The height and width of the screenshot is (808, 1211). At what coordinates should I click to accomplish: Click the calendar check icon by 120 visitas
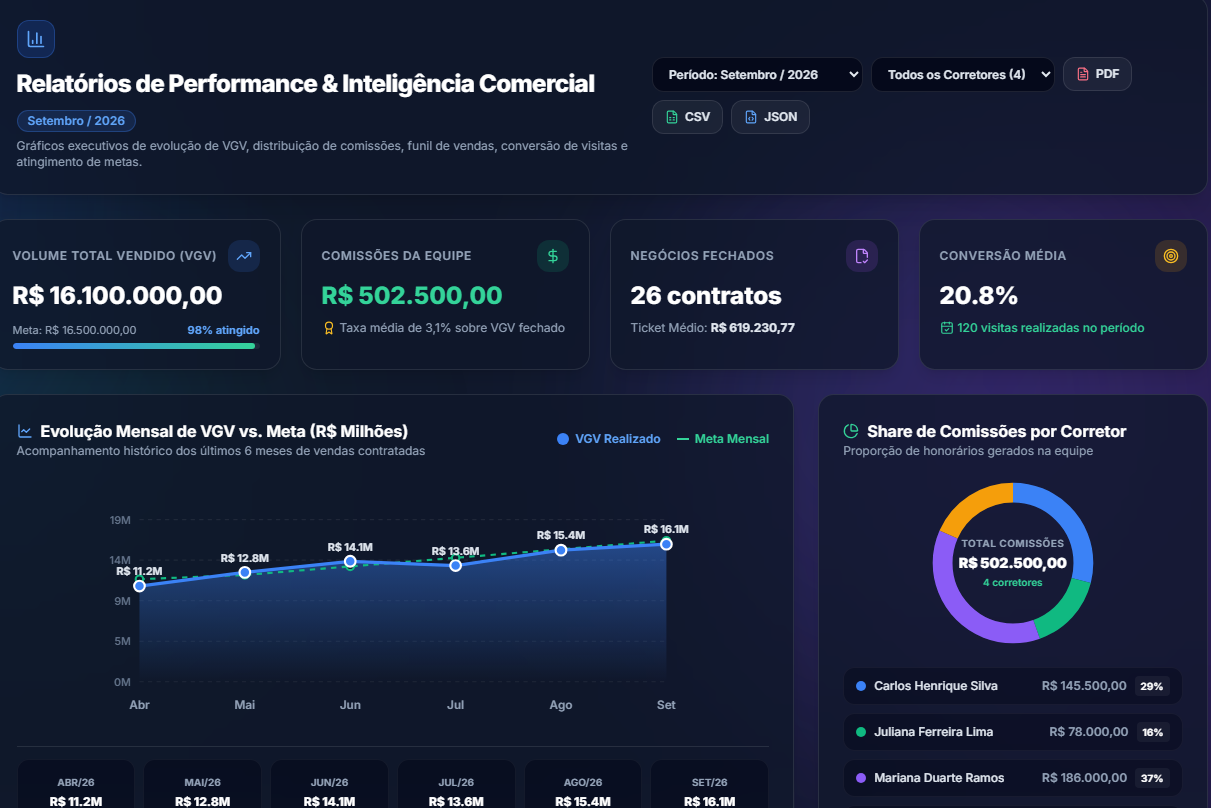click(946, 328)
